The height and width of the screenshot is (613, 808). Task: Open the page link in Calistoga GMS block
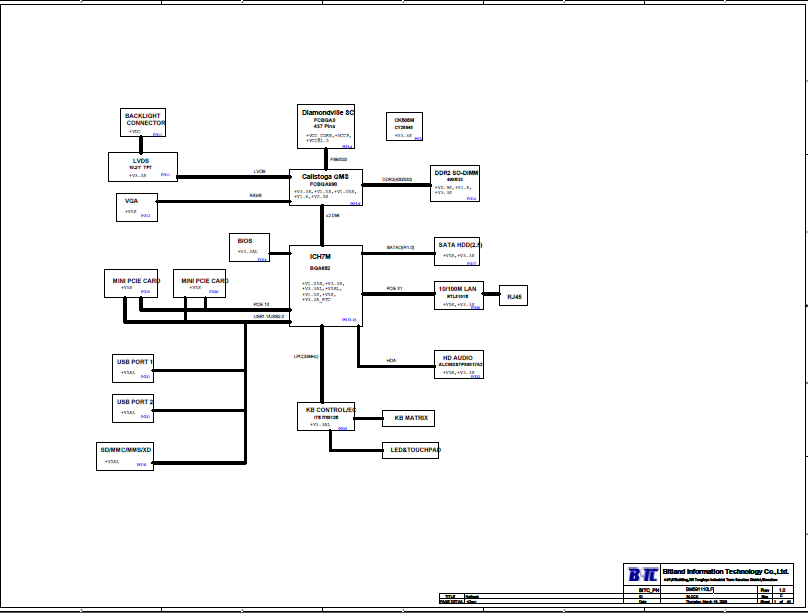(355, 203)
